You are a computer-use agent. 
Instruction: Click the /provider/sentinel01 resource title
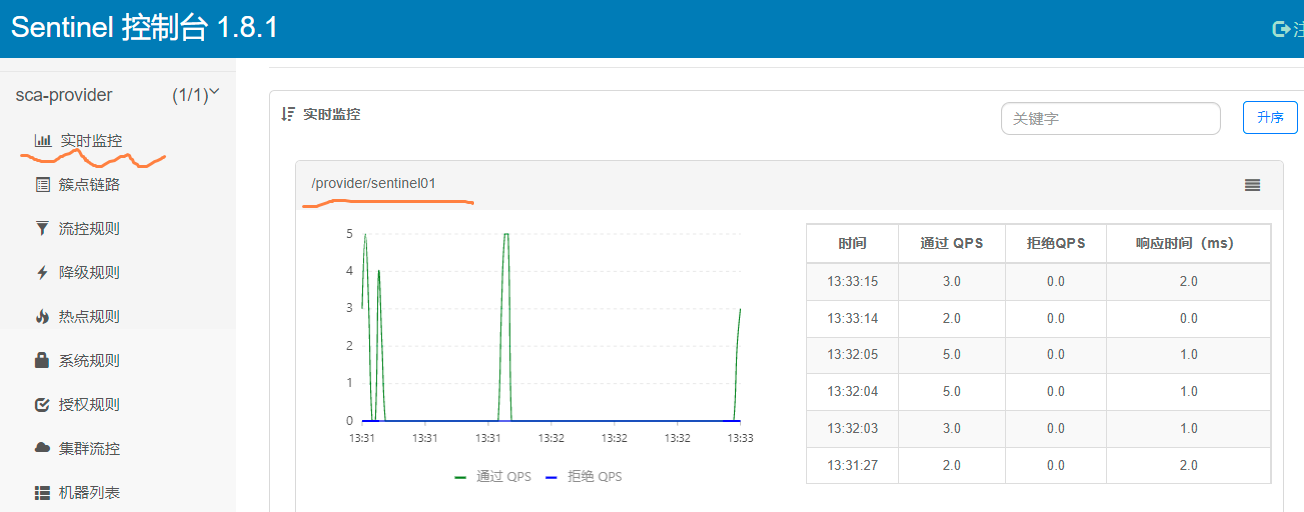(374, 184)
